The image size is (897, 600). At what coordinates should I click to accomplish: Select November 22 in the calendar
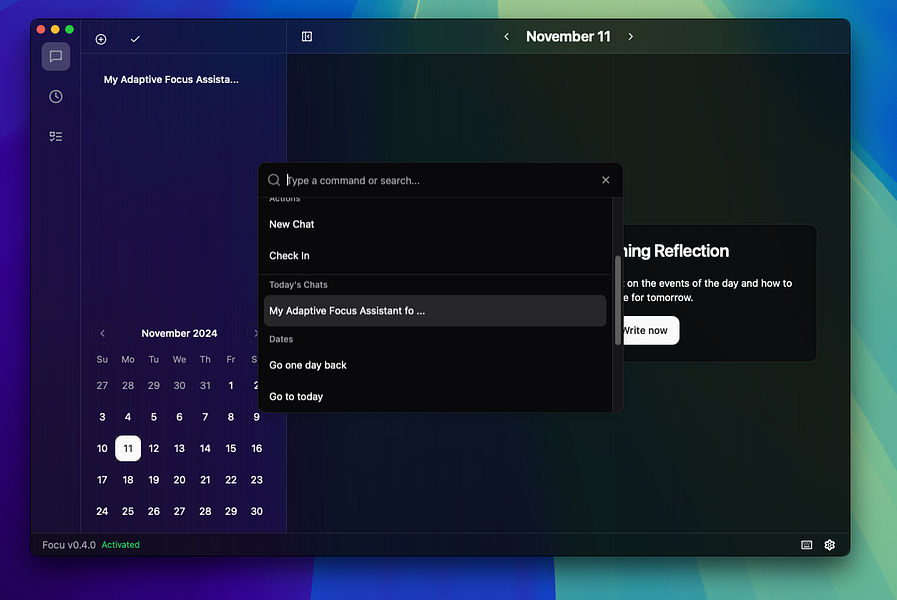coord(231,480)
